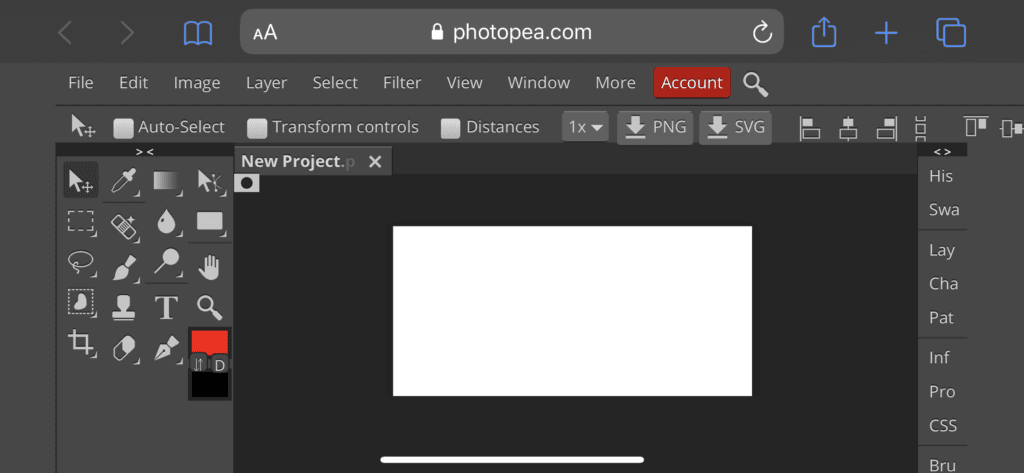Screen dimensions: 1024x473
Task: Select the Rectangle Select marquee tool
Action: point(81,221)
